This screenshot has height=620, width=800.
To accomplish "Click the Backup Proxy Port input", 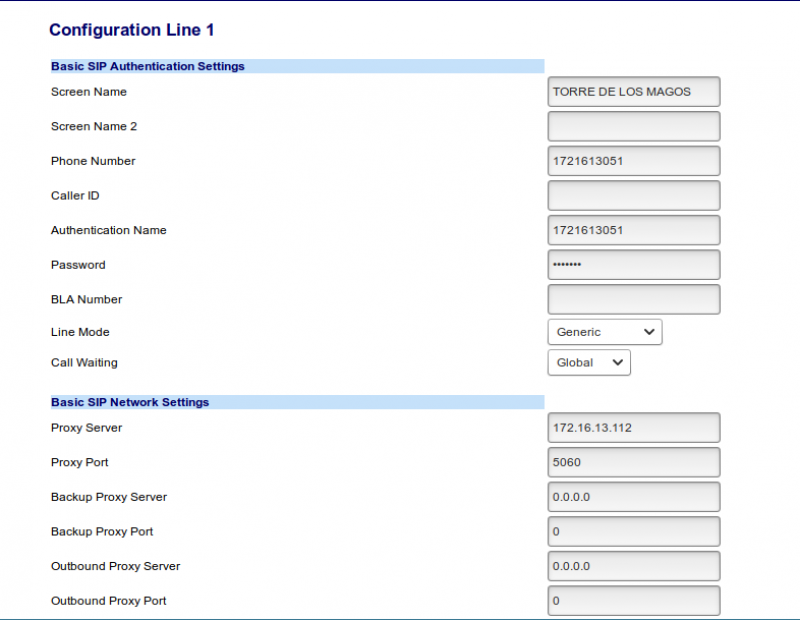I will 633,532.
